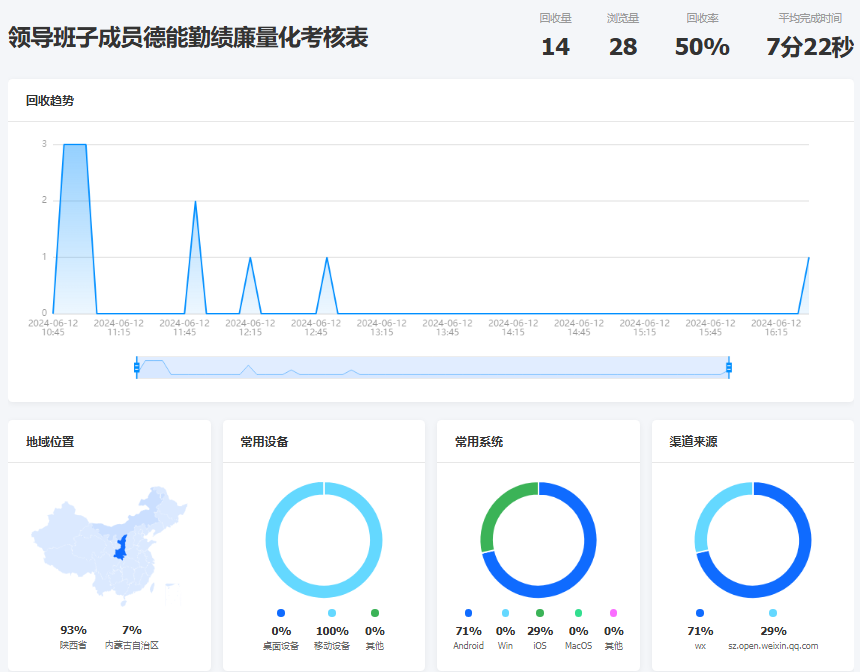Select the 回收趋势 panel header
860x672 pixels.
click(50, 101)
